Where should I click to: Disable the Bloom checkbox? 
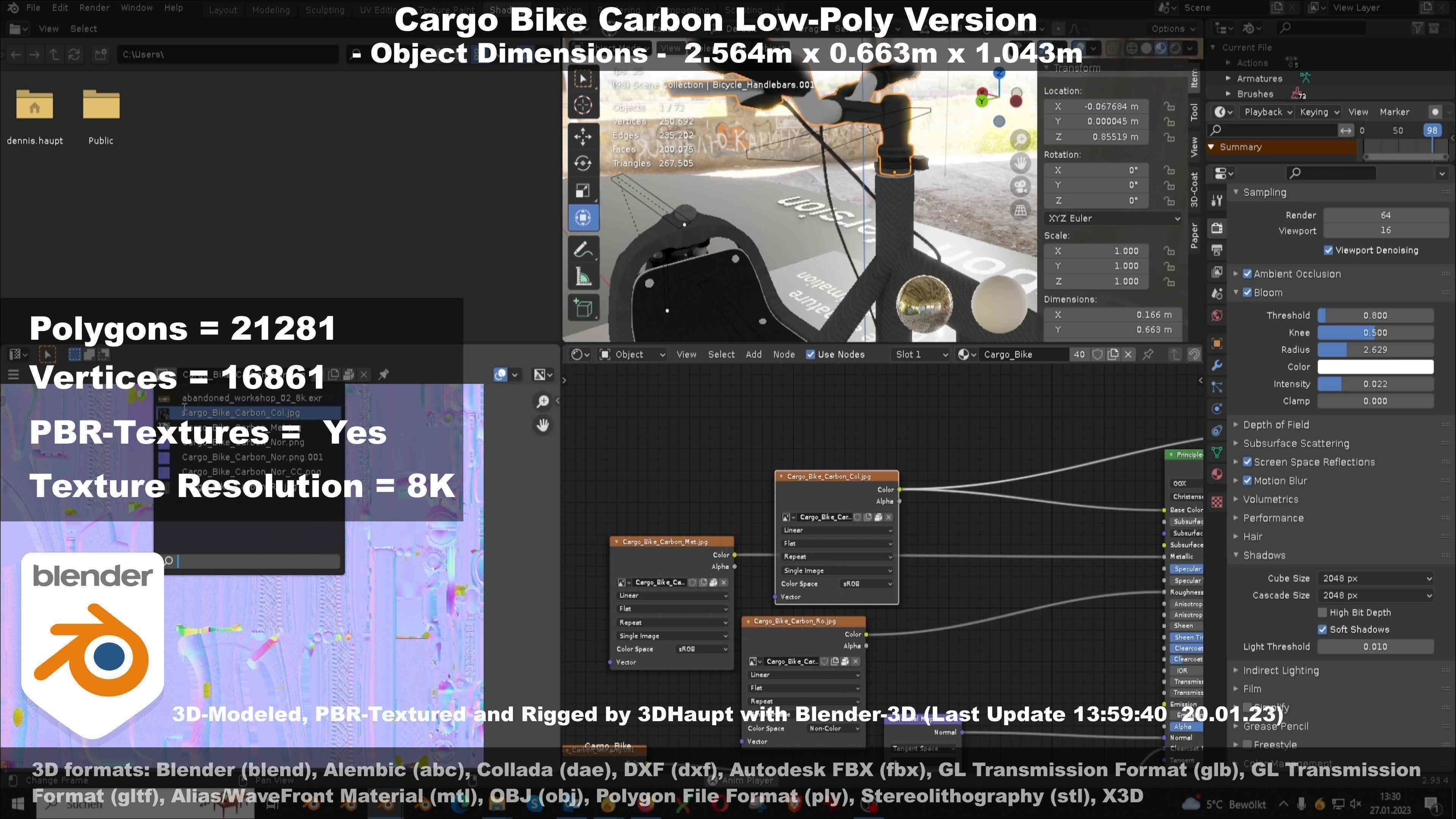[1247, 292]
